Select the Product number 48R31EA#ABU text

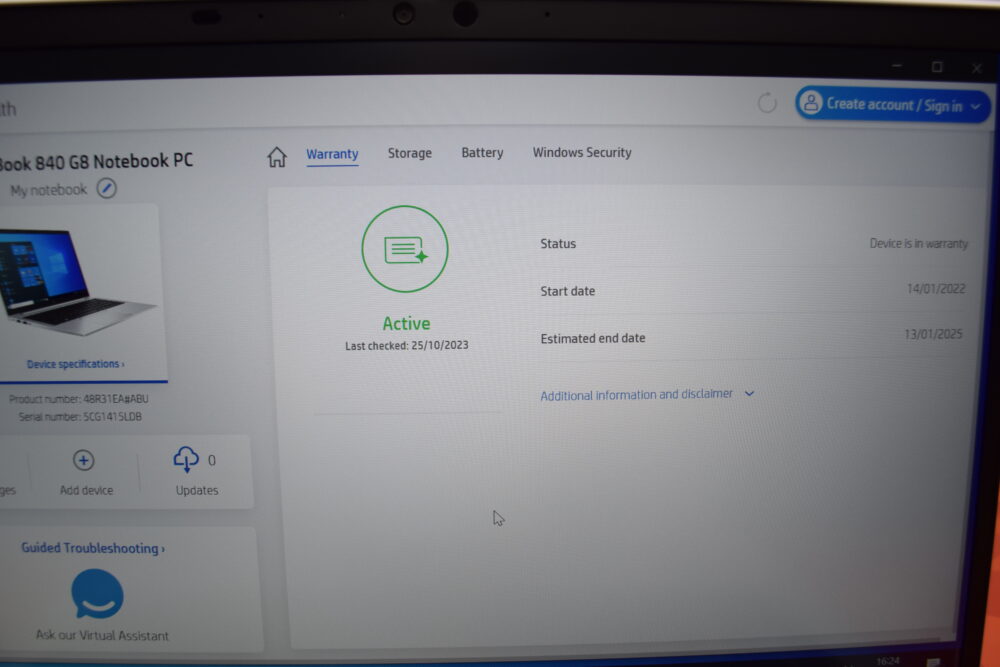[x=78, y=399]
